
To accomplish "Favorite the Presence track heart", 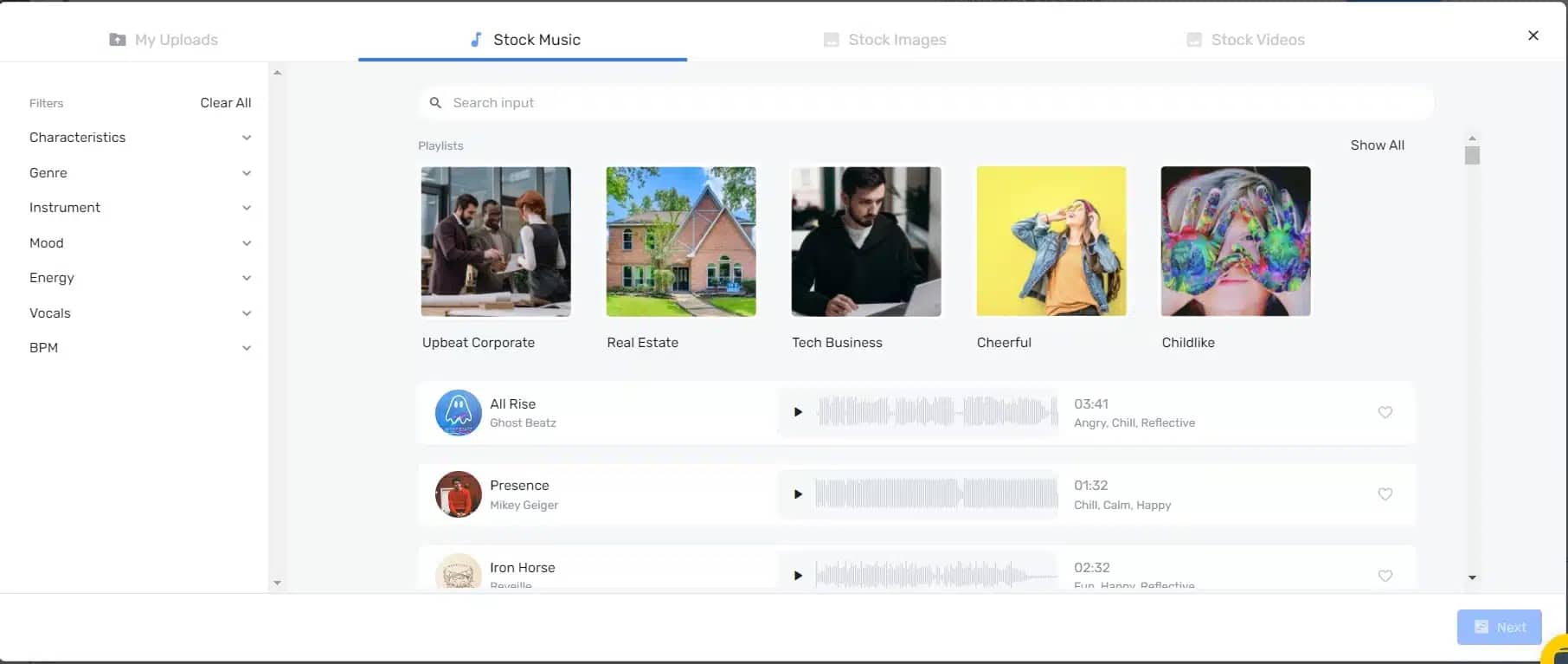I will (1385, 494).
